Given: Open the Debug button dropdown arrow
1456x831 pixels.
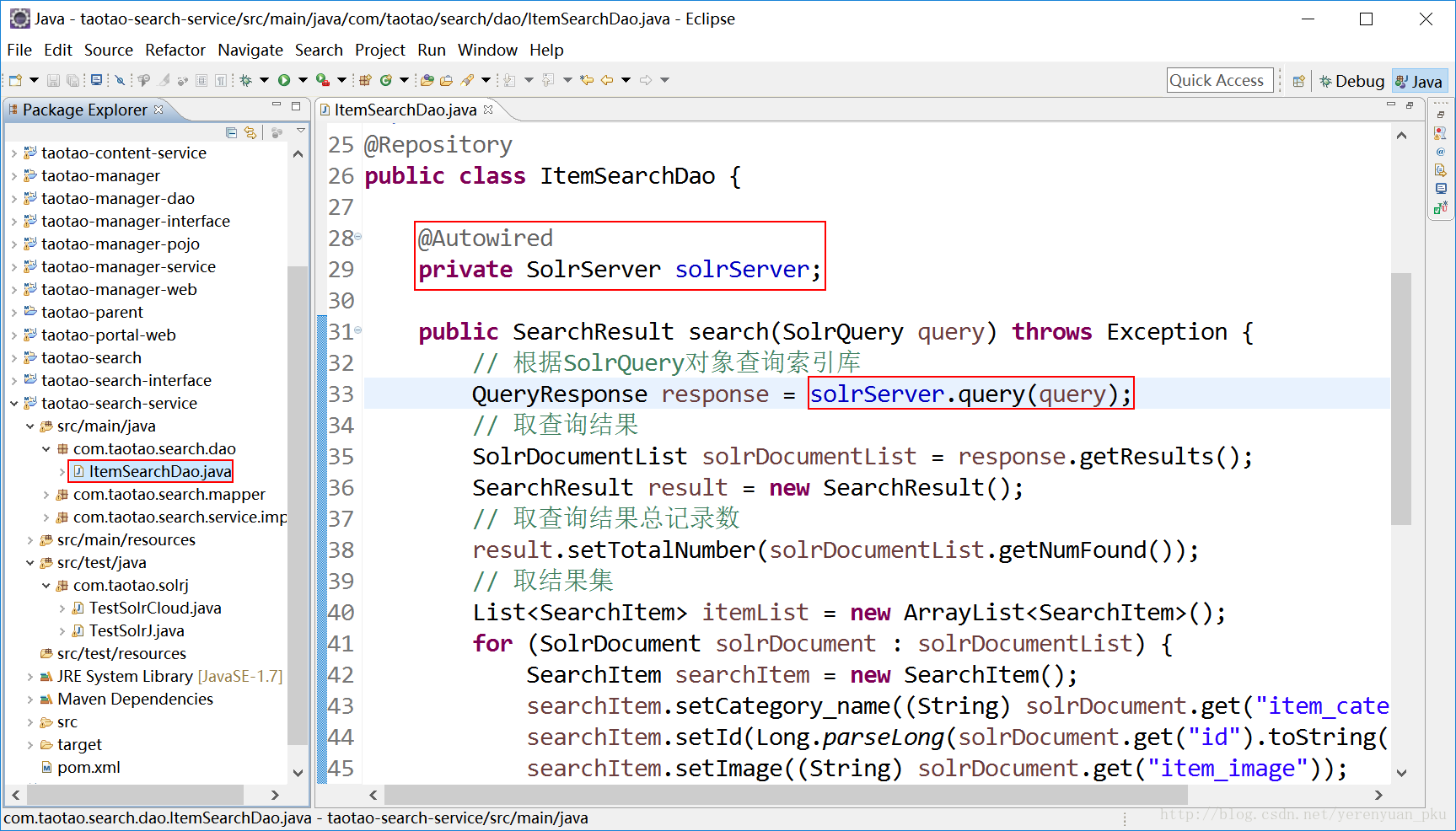Looking at the screenshot, I should 264,80.
